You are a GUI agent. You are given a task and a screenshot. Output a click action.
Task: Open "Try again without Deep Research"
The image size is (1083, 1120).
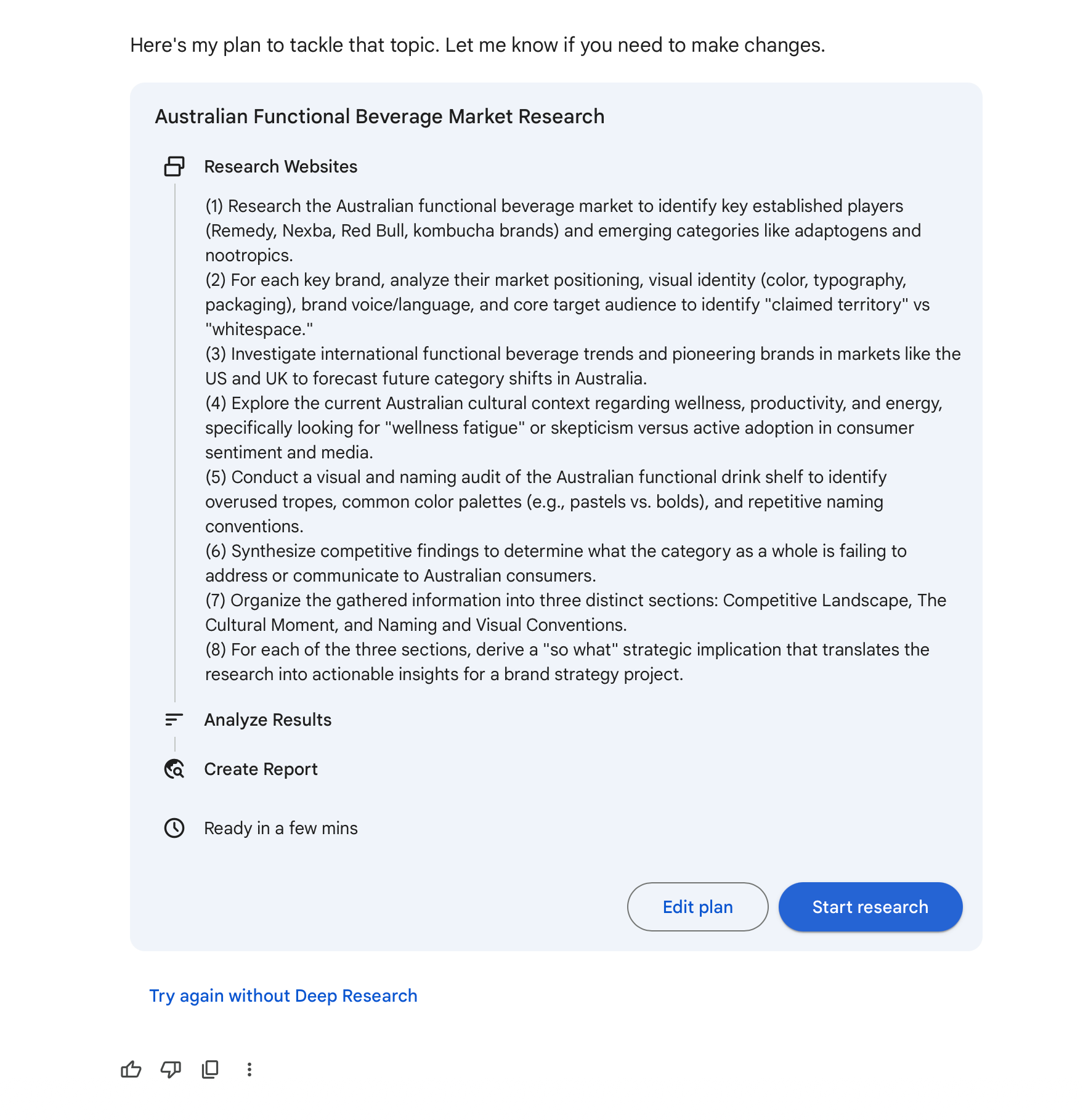click(283, 996)
